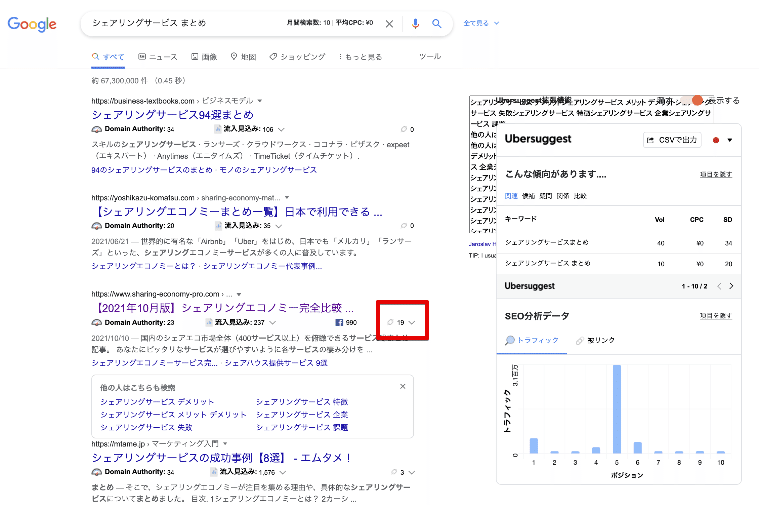Select the 関連 tab in Ubersuggest
The height and width of the screenshot is (505, 759).
511,196
